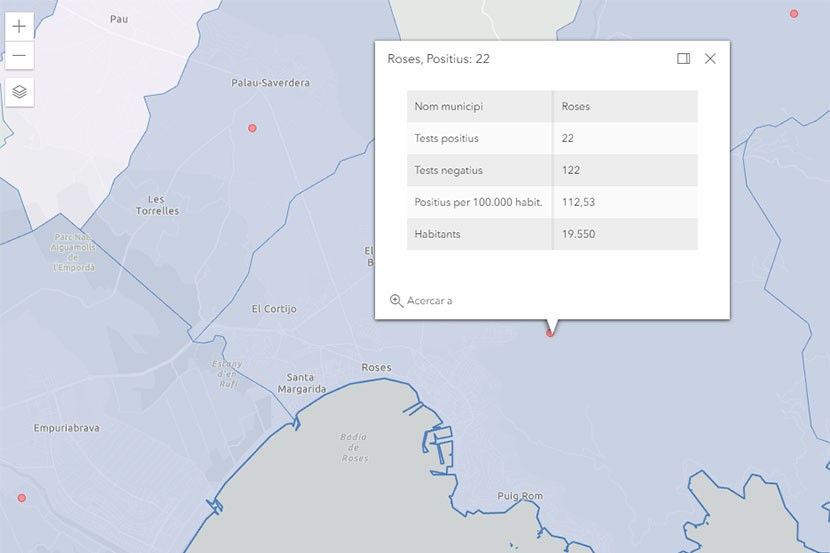Image resolution: width=830 pixels, height=553 pixels.
Task: Select the red marker near Empuriabrava
Action: 22,498
